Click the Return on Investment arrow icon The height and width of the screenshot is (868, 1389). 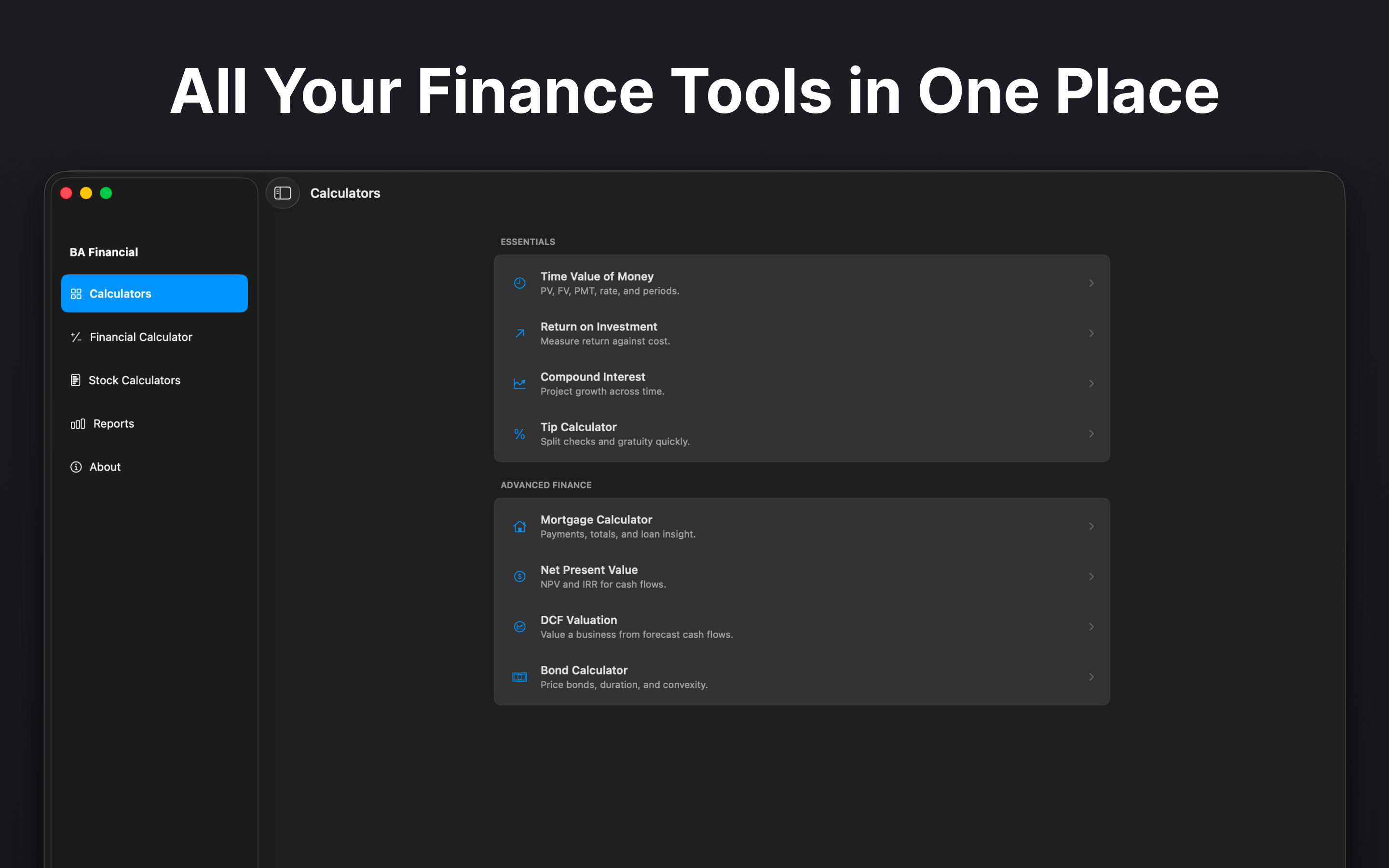(519, 334)
